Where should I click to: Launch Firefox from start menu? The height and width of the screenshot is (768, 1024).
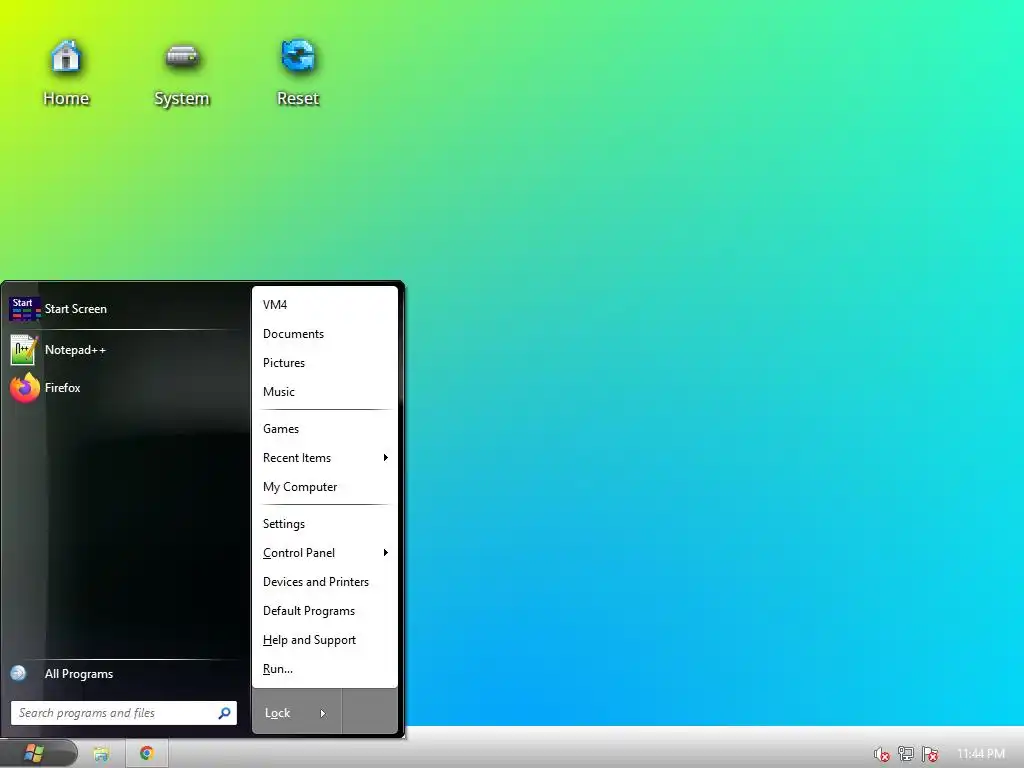[125, 388]
